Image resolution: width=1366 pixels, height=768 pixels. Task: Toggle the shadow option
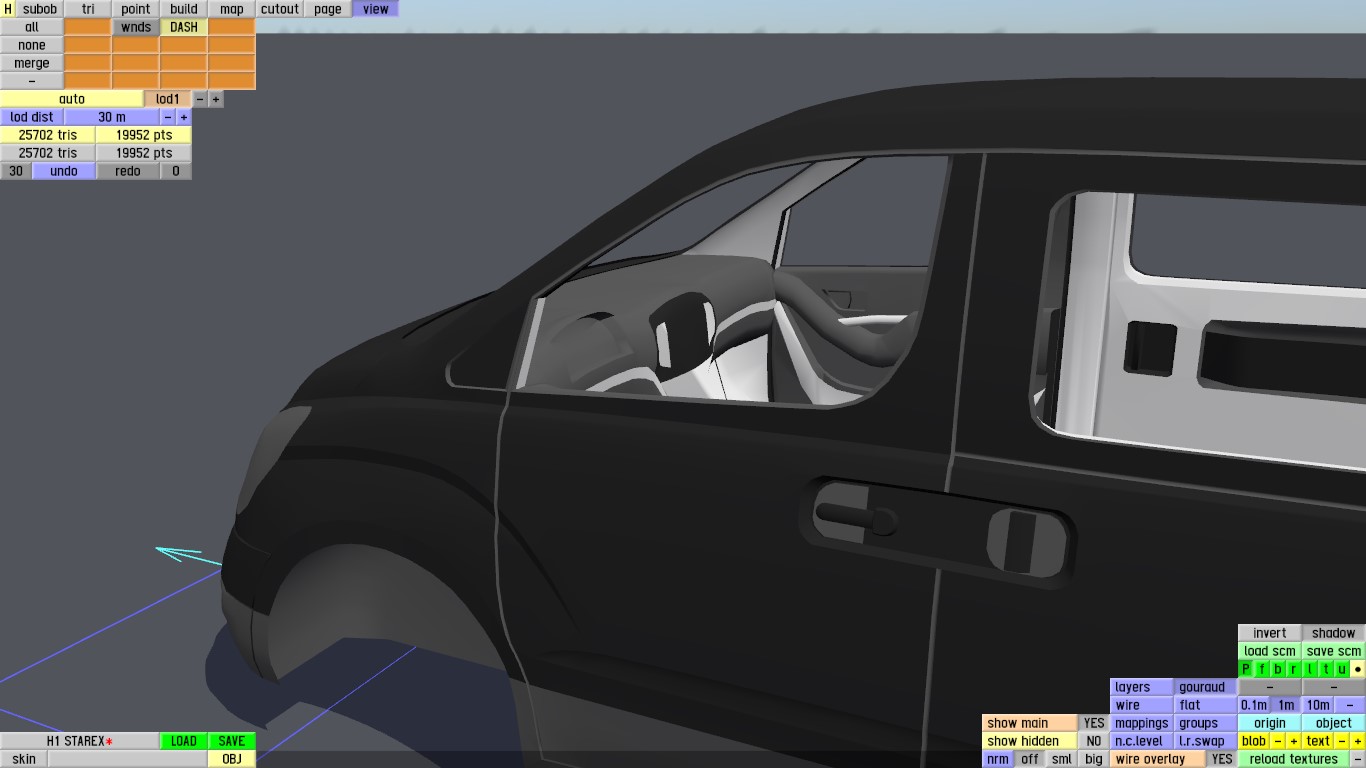tap(1334, 633)
